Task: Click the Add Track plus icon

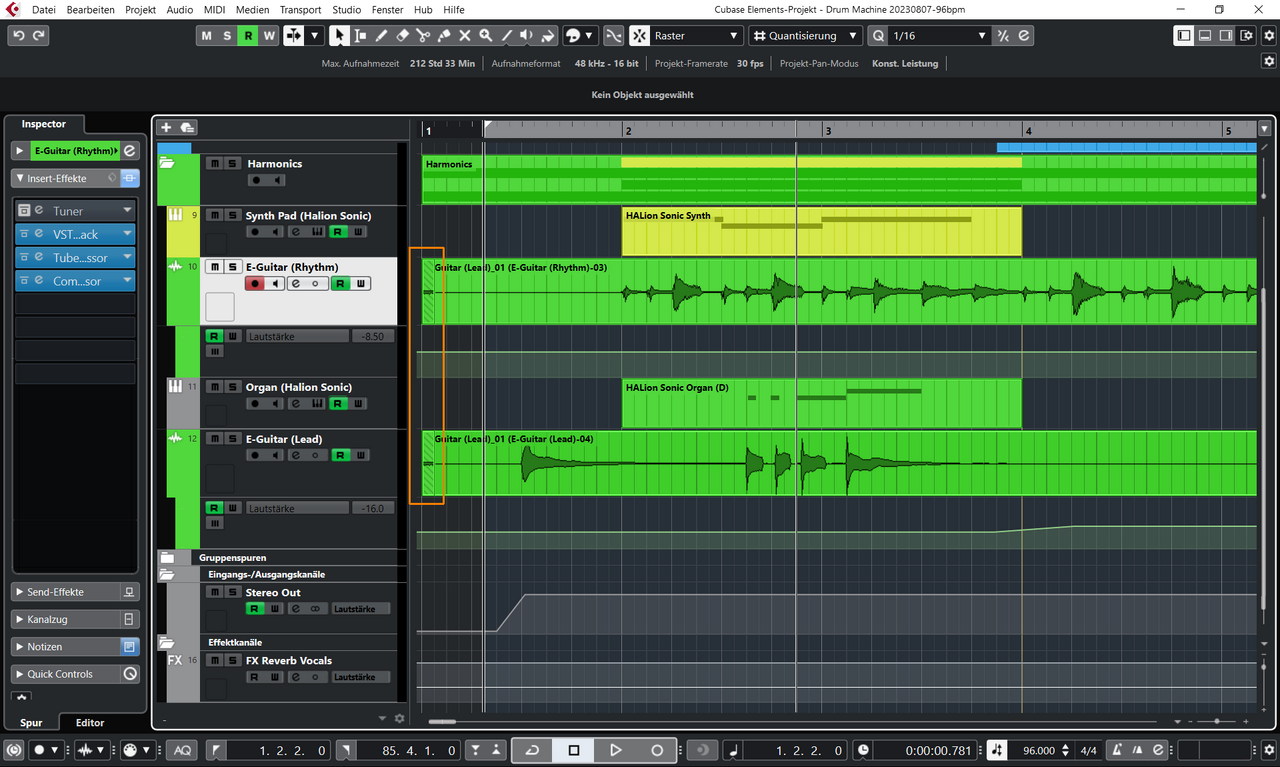Action: (x=167, y=127)
